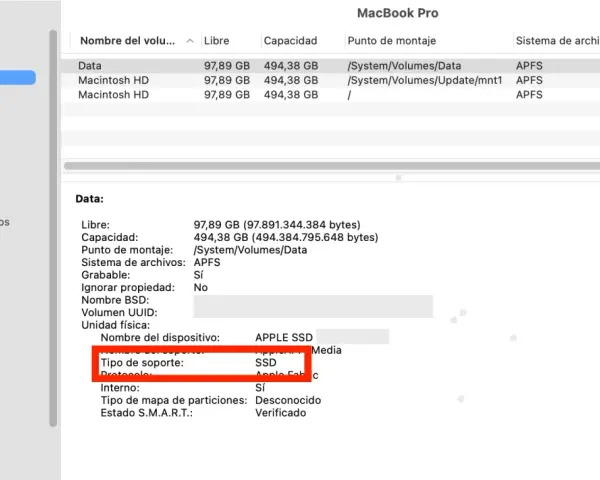Click the horizontal scrollbar below the volume table
600x480 pixels.
click(x=332, y=166)
